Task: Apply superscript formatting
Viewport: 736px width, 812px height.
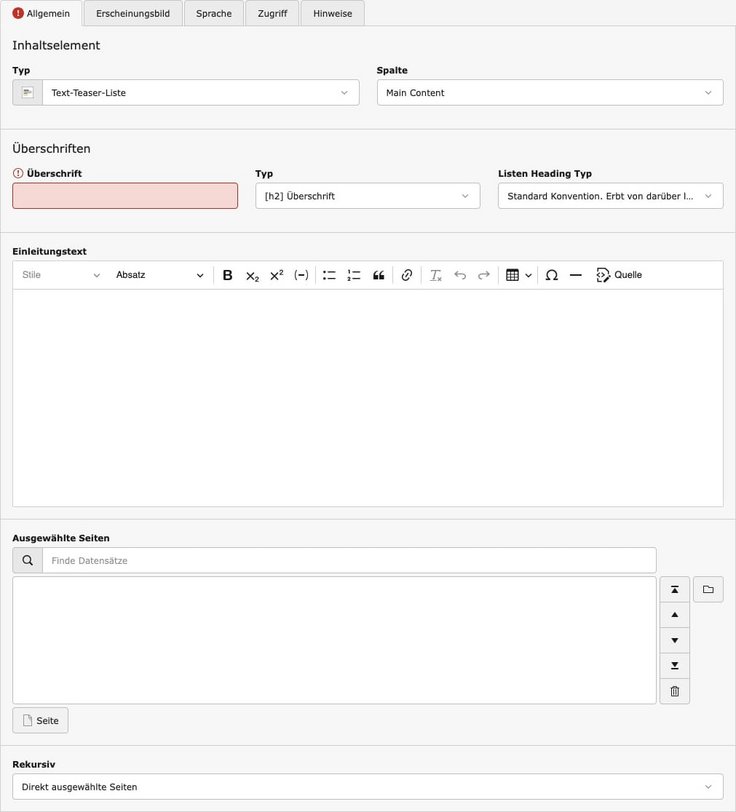Action: pos(277,275)
